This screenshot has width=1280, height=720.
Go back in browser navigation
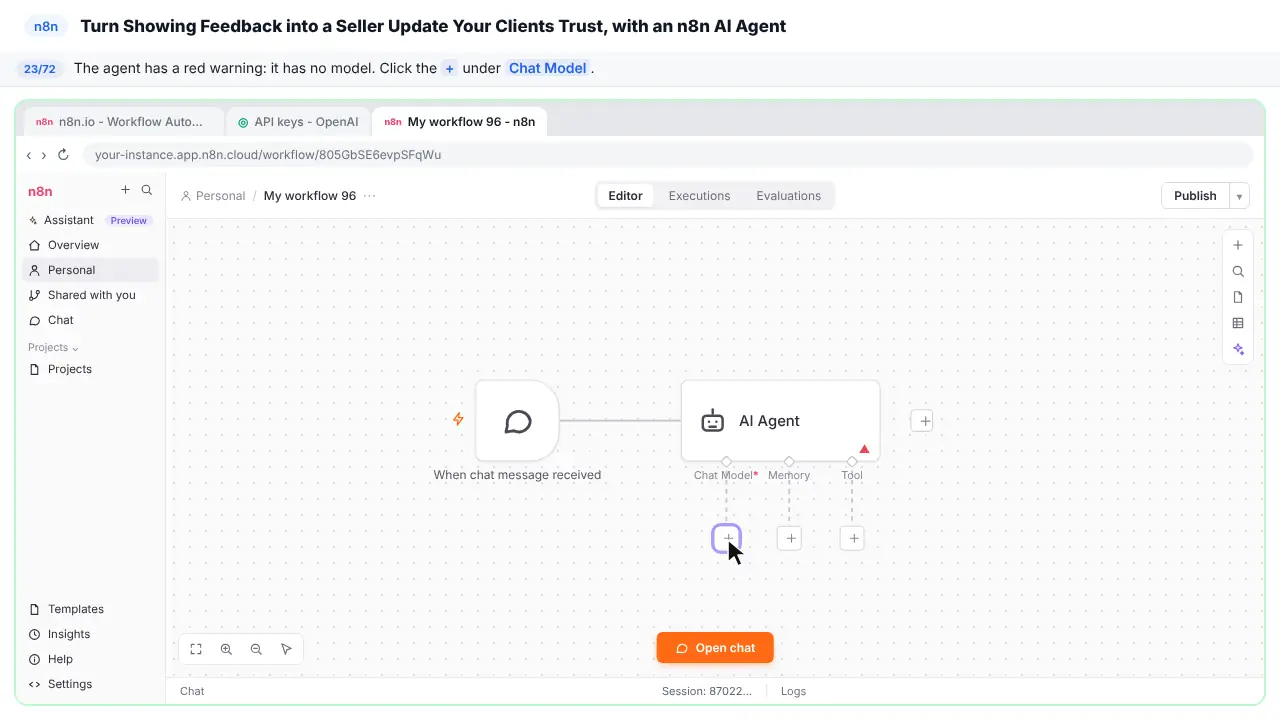[29, 155]
